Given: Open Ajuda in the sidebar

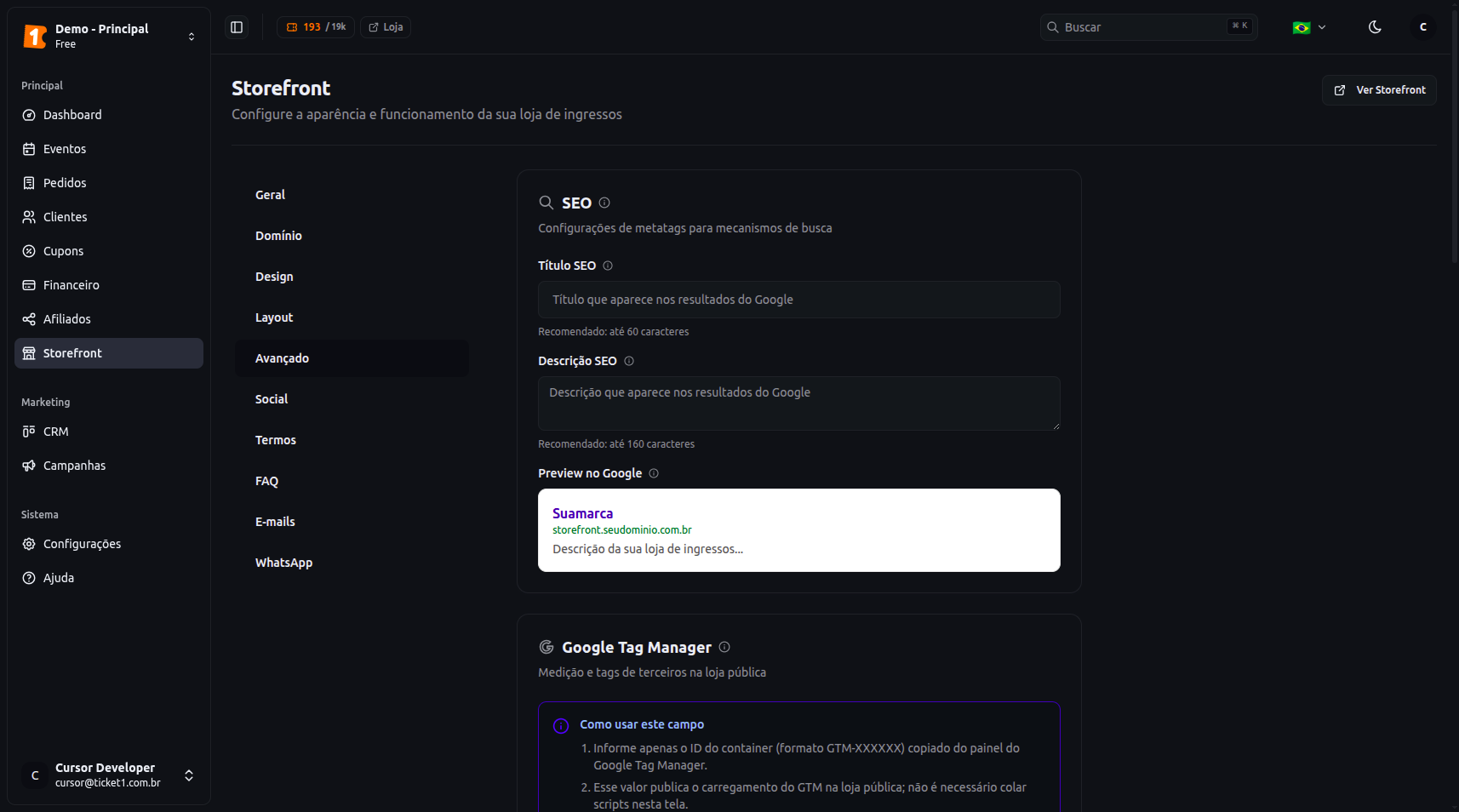Looking at the screenshot, I should point(109,578).
